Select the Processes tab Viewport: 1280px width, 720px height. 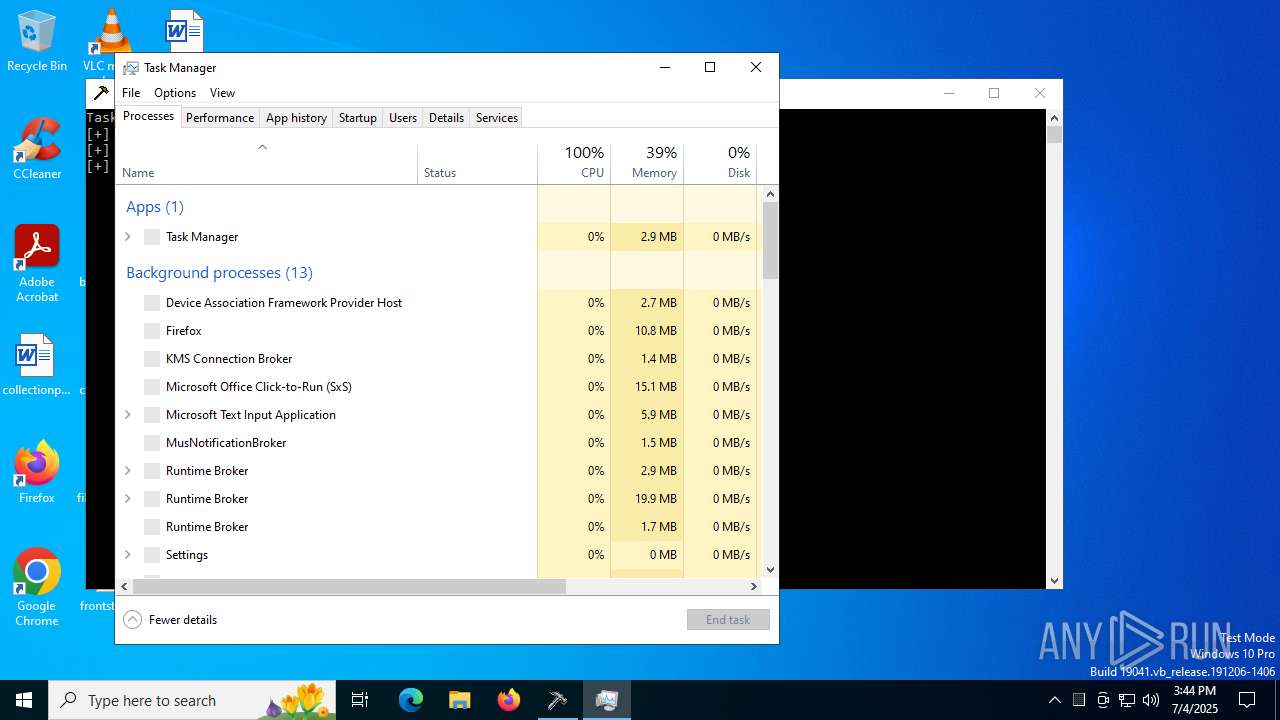(148, 117)
